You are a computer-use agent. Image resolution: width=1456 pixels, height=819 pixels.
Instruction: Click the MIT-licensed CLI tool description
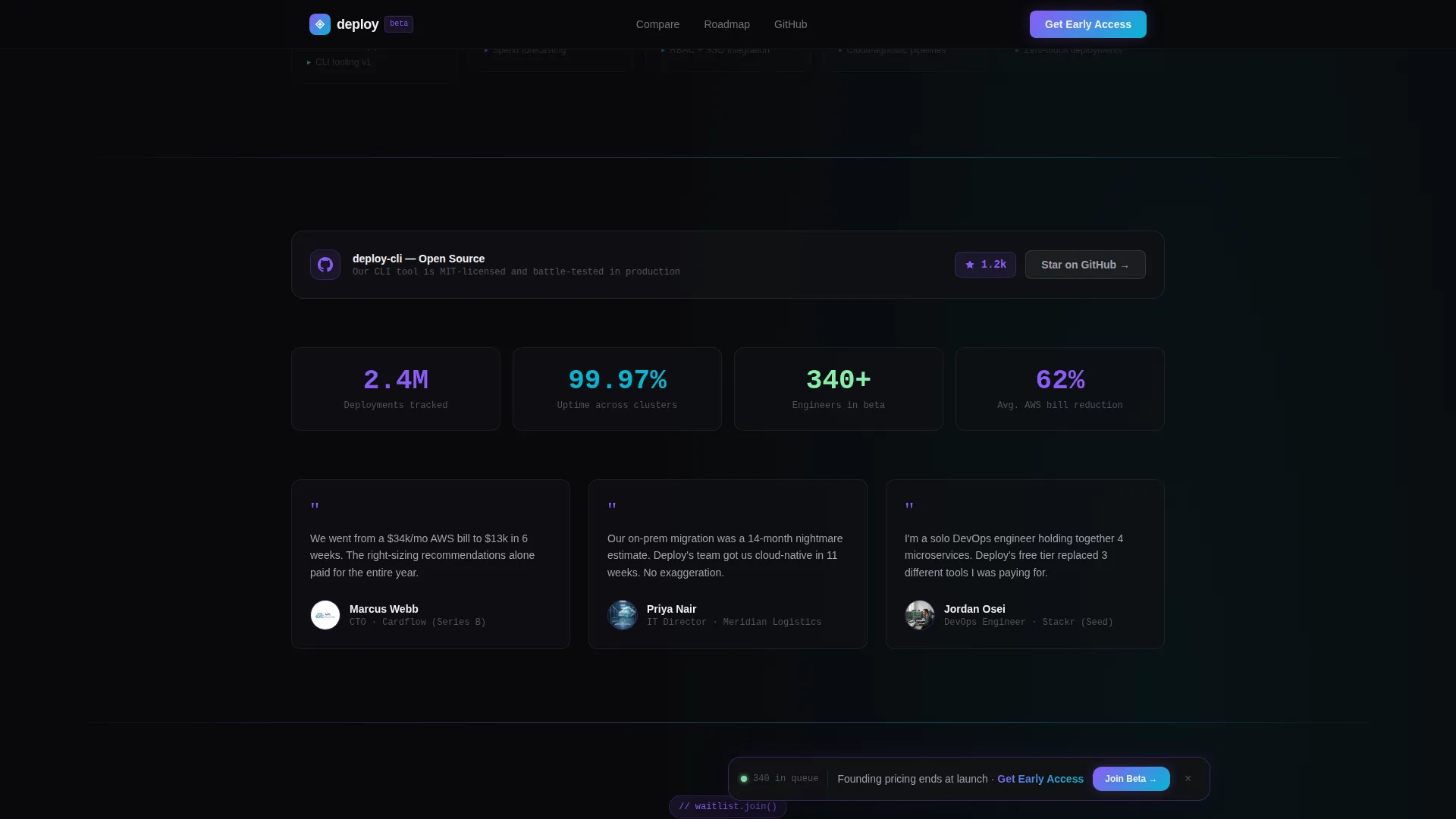[516, 271]
